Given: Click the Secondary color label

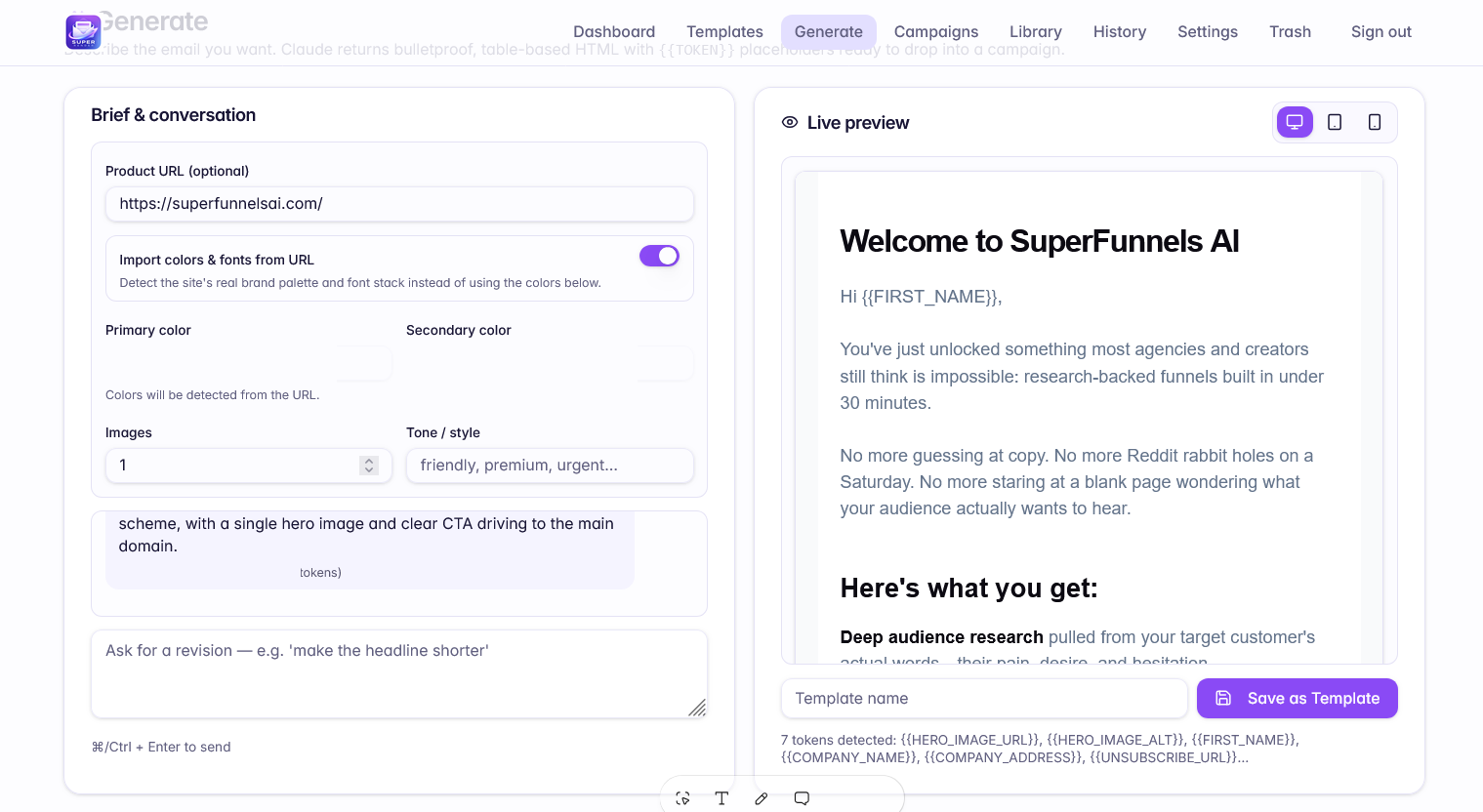Looking at the screenshot, I should [x=459, y=331].
